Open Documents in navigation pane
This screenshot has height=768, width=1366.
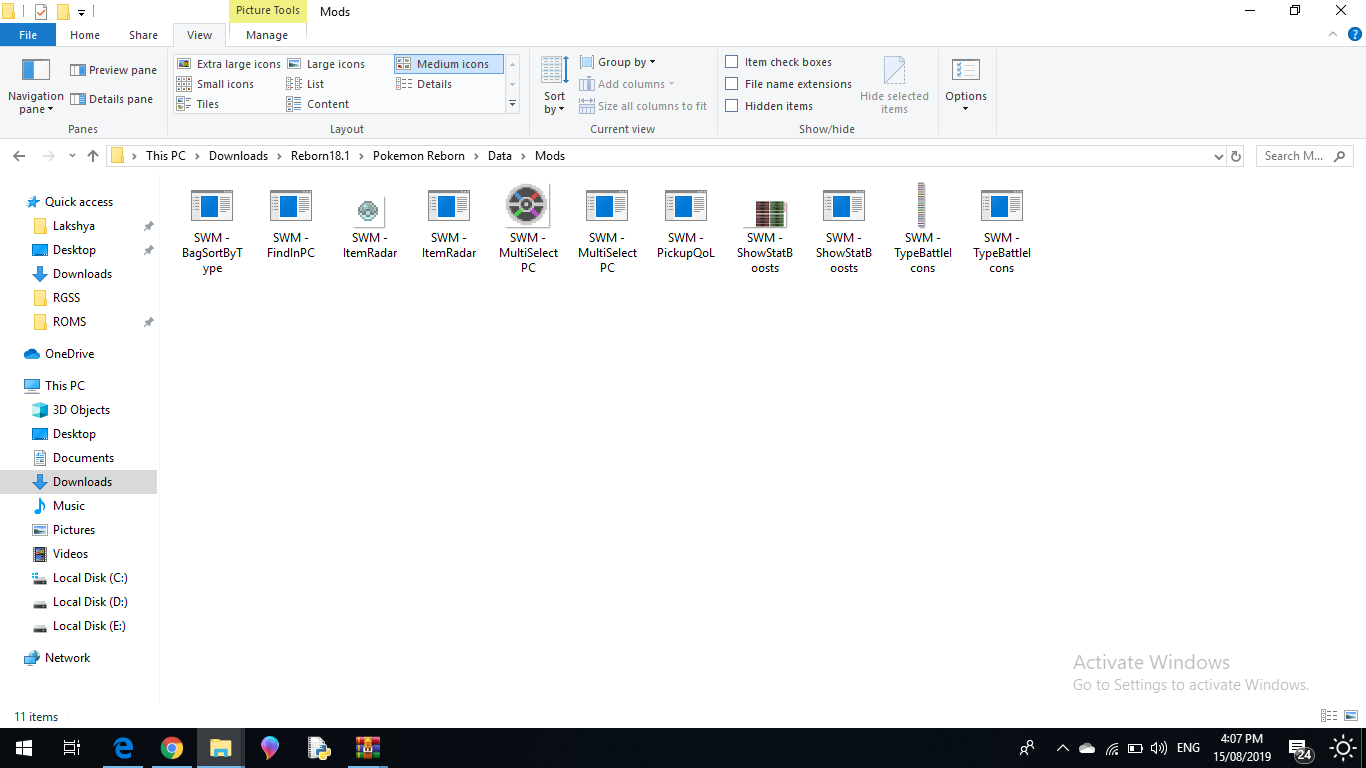[x=83, y=458]
